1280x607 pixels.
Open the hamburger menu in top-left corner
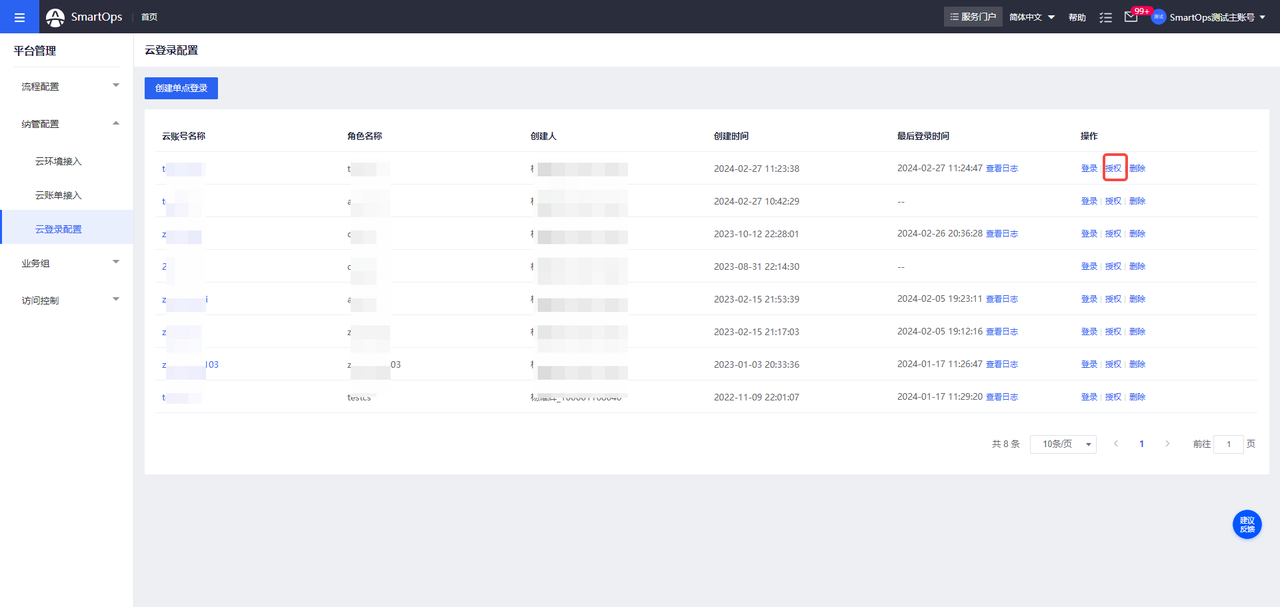click(19, 17)
